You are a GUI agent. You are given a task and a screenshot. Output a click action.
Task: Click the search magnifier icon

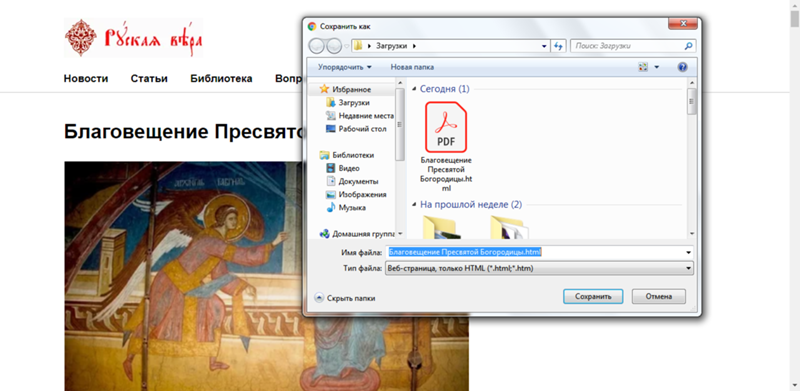(x=689, y=46)
